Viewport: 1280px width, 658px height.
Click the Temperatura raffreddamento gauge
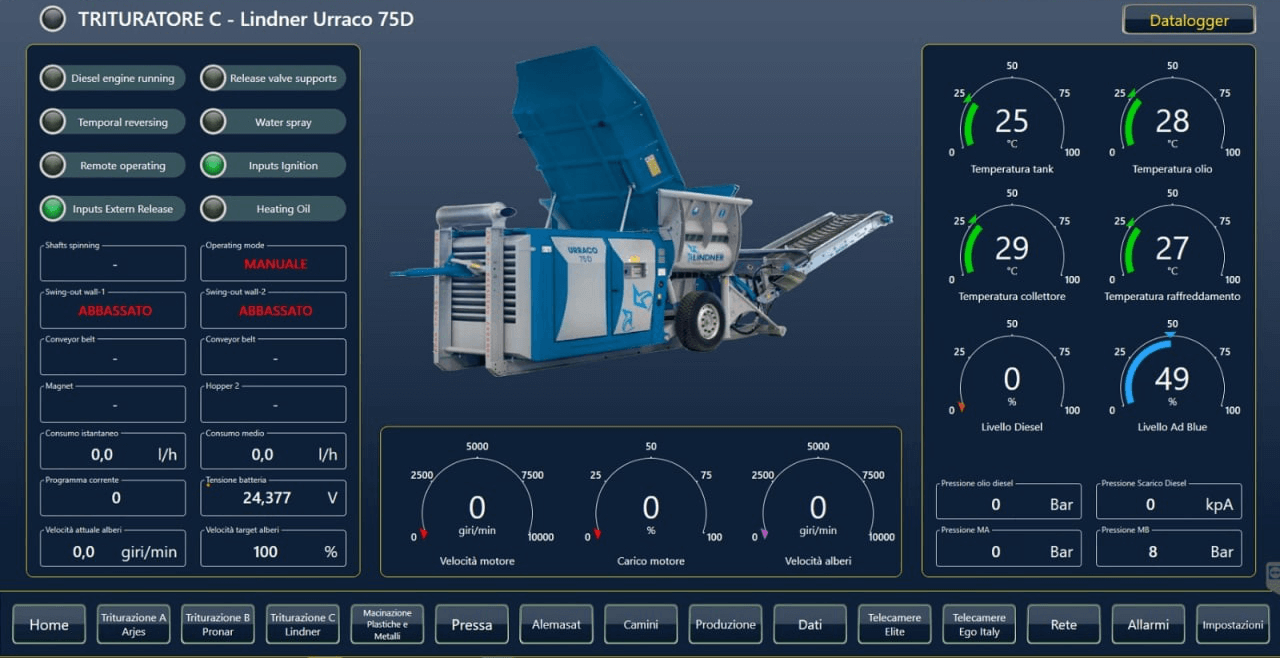1172,245
